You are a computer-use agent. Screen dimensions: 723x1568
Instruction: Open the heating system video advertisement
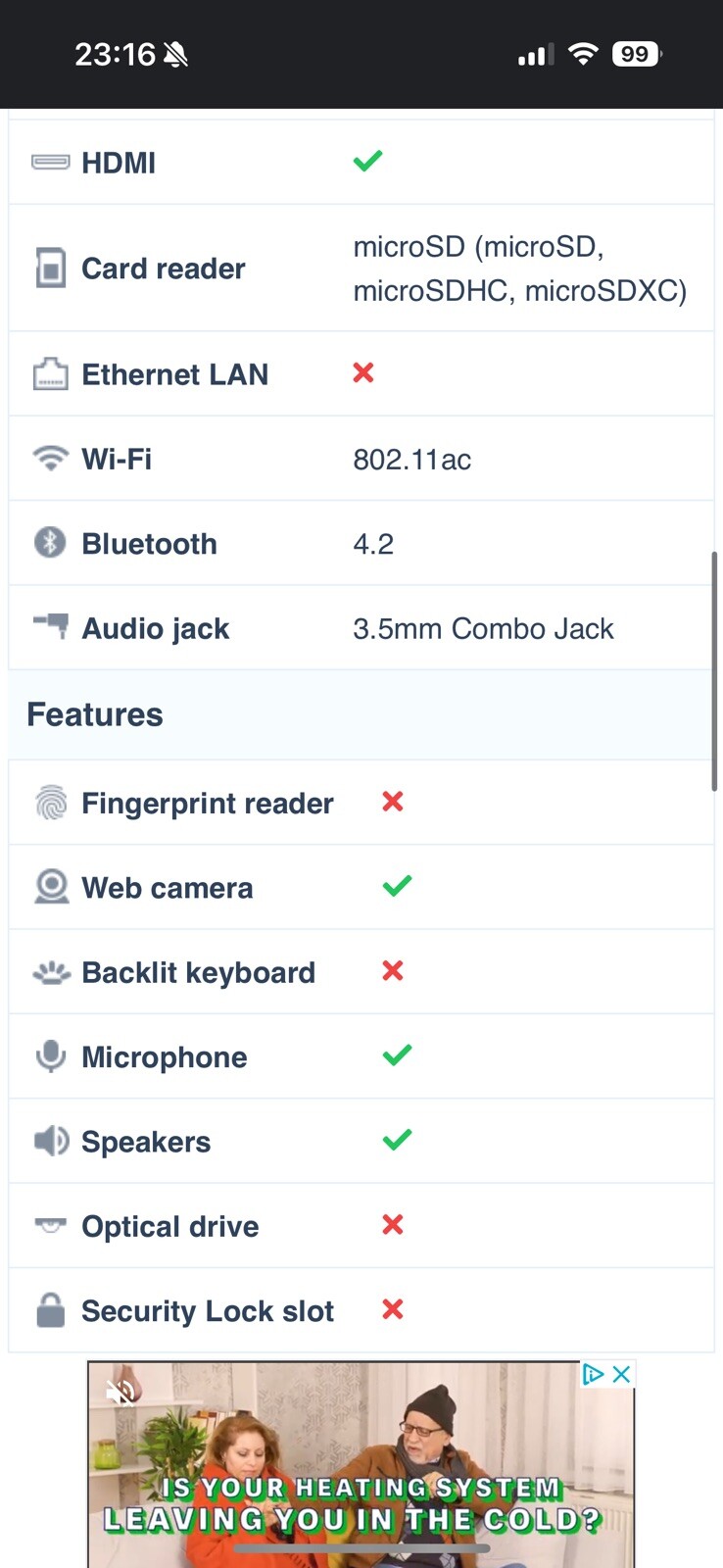[x=361, y=1464]
